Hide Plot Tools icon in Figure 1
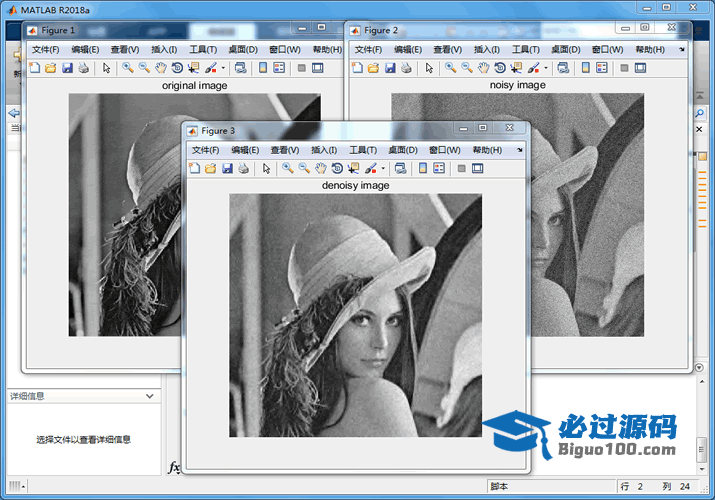Image resolution: width=715 pixels, height=500 pixels. (301, 68)
